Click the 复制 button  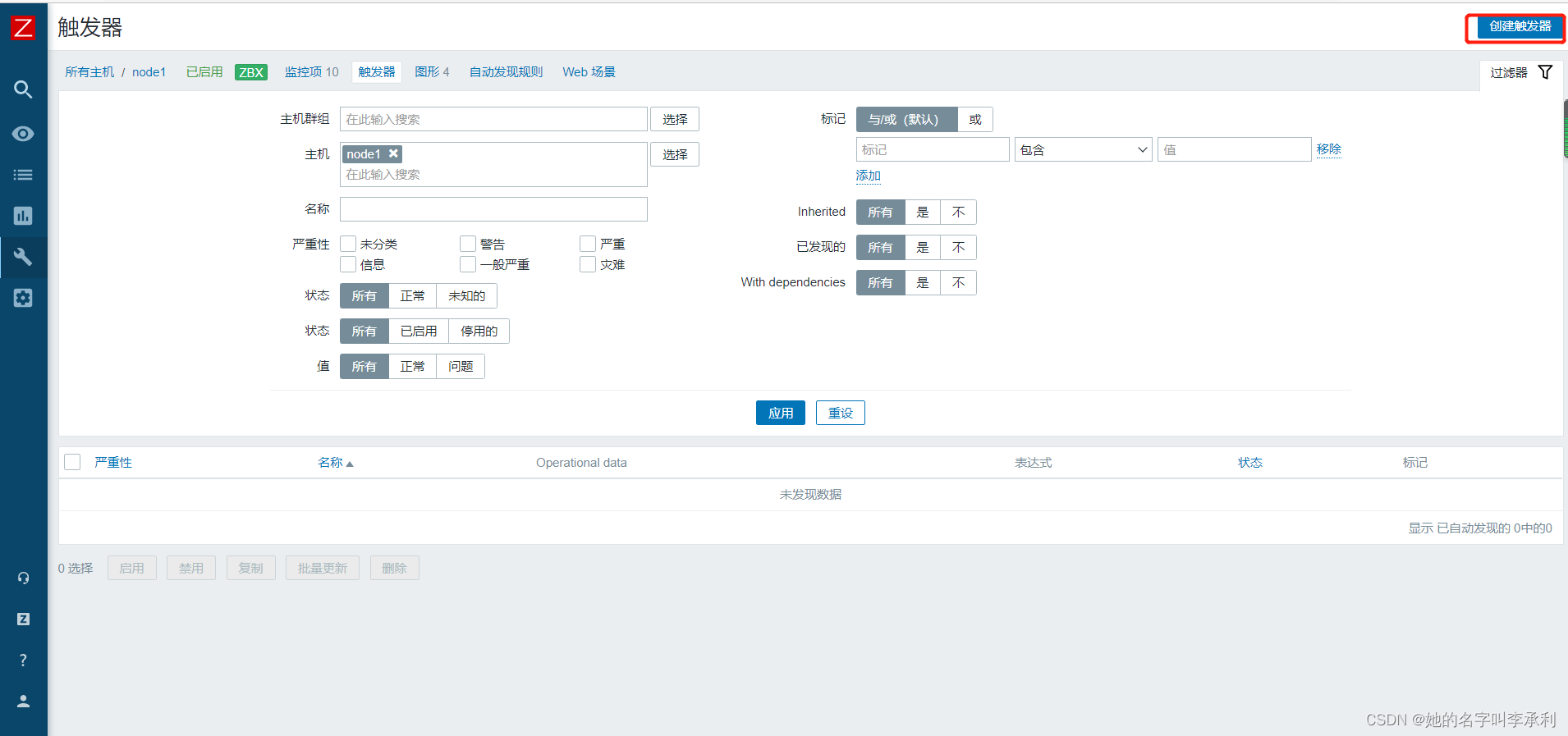(250, 568)
